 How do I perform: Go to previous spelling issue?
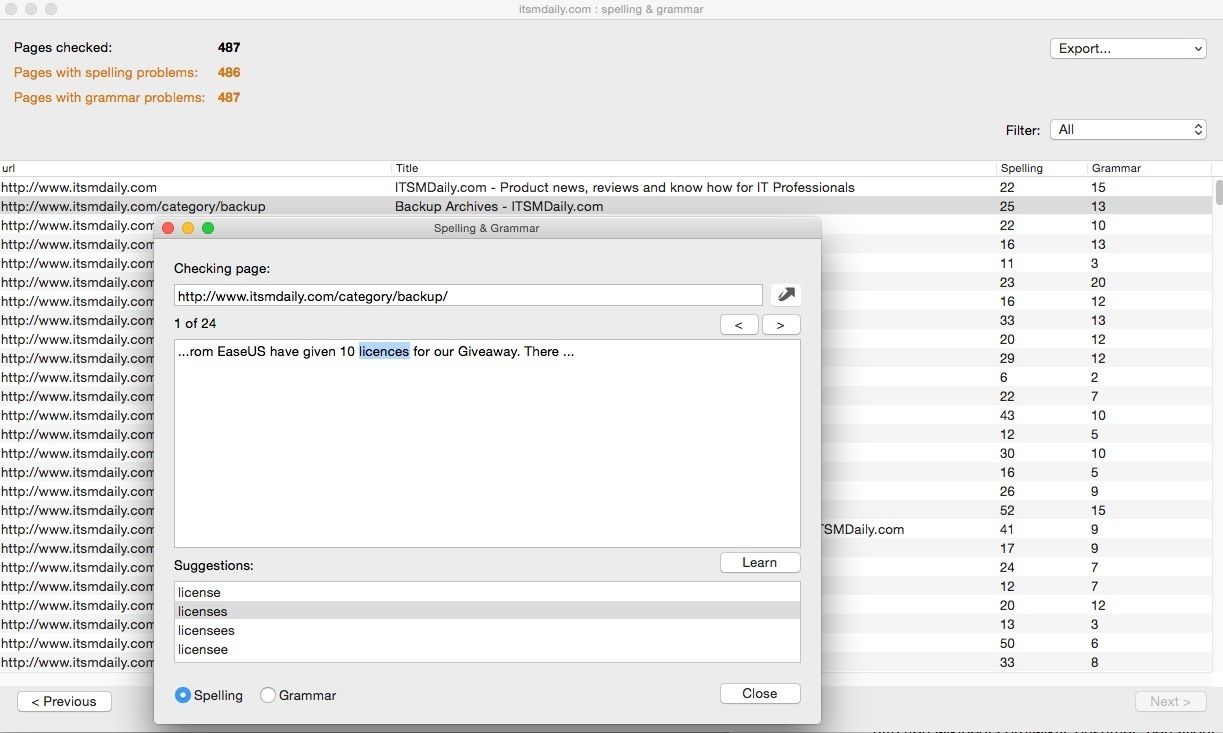click(739, 325)
